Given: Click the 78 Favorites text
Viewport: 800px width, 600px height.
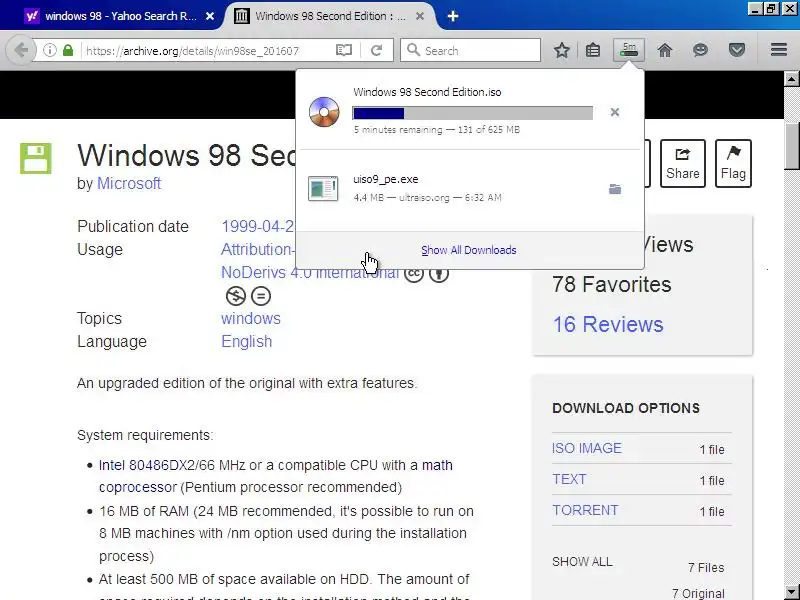Looking at the screenshot, I should [612, 284].
